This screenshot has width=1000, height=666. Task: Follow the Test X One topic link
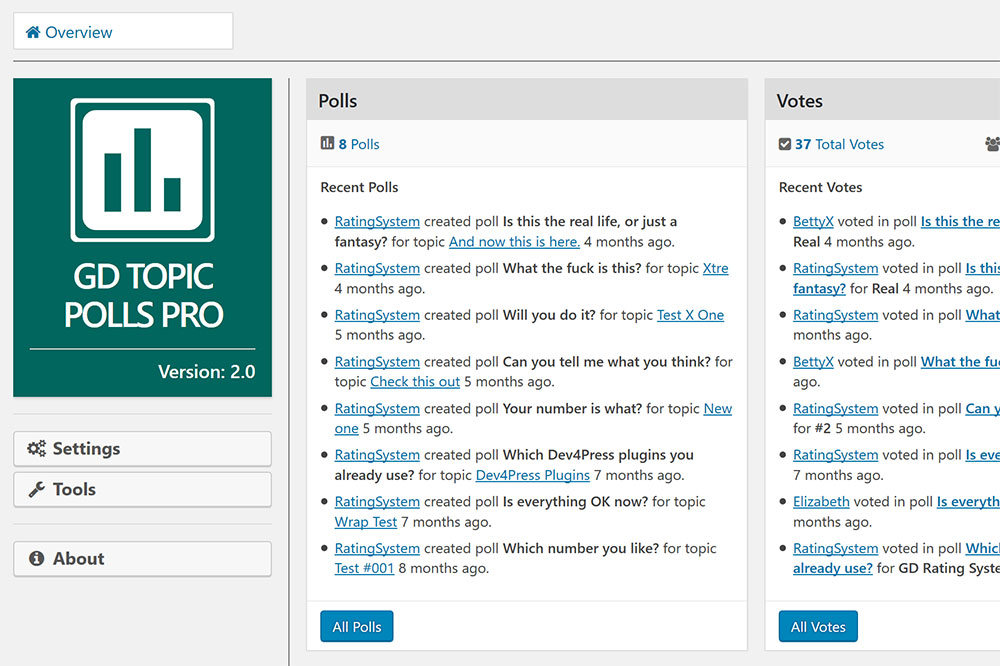click(x=690, y=315)
